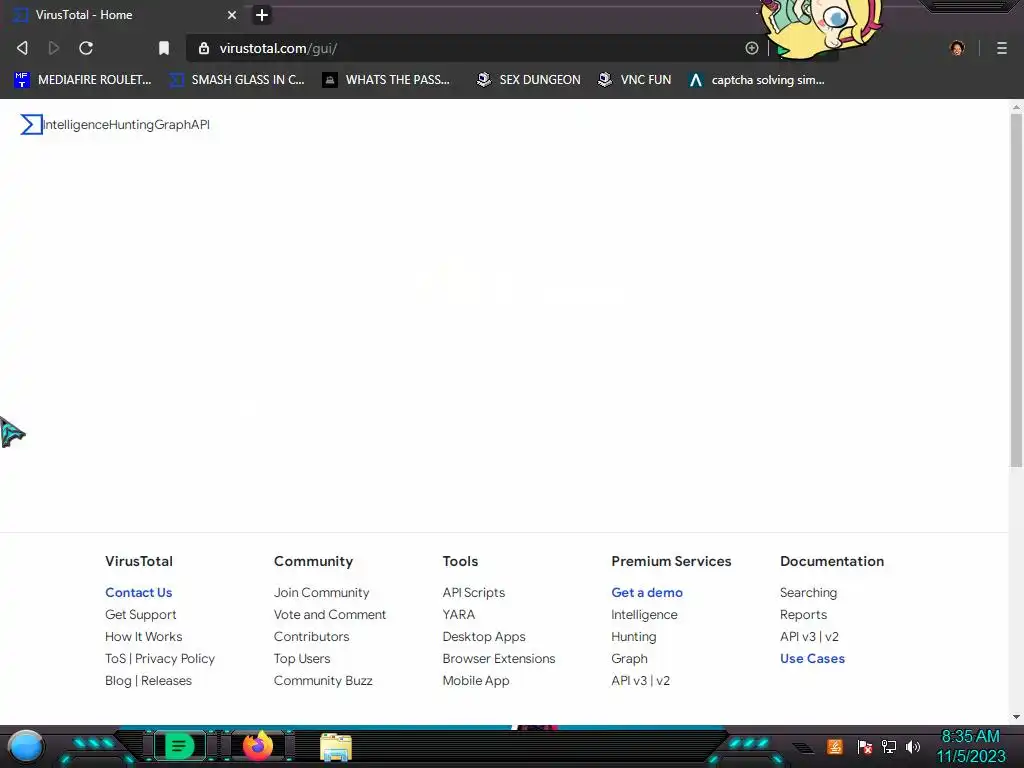Screen dimensions: 1024x768
Task: Open the browser hamburger menu
Action: tap(1001, 48)
